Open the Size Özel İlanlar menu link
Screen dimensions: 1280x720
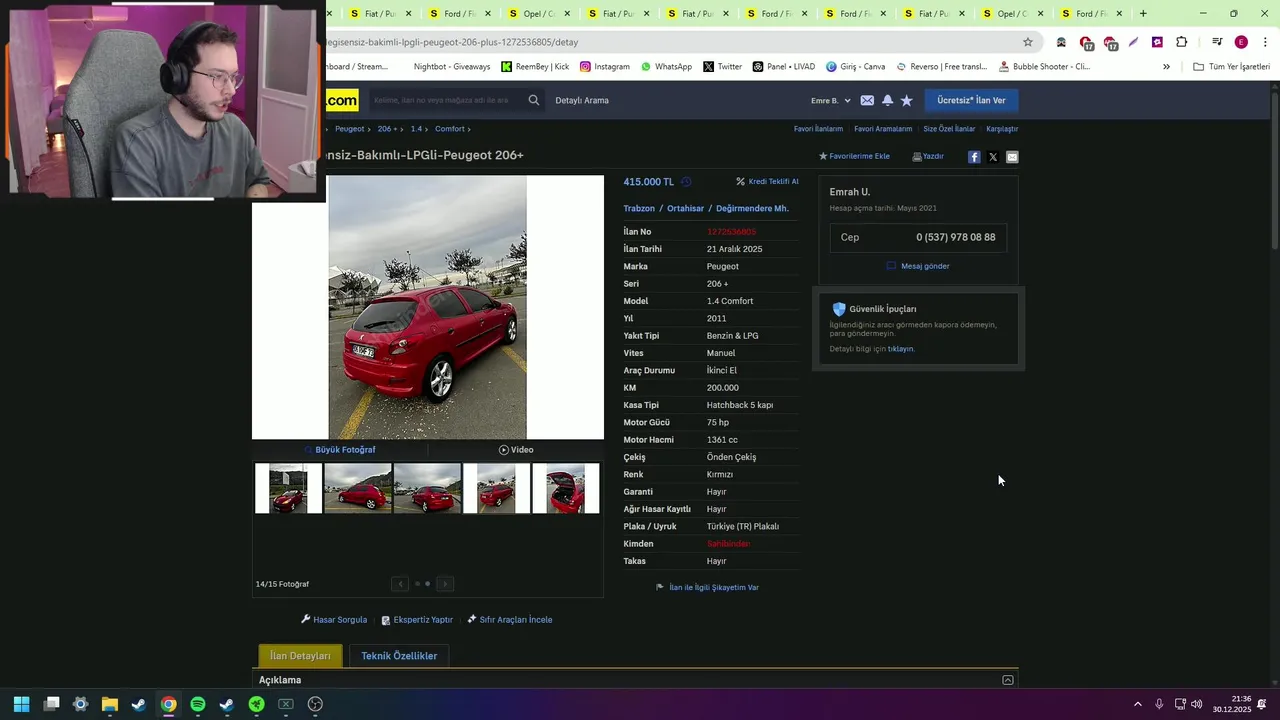click(x=949, y=129)
